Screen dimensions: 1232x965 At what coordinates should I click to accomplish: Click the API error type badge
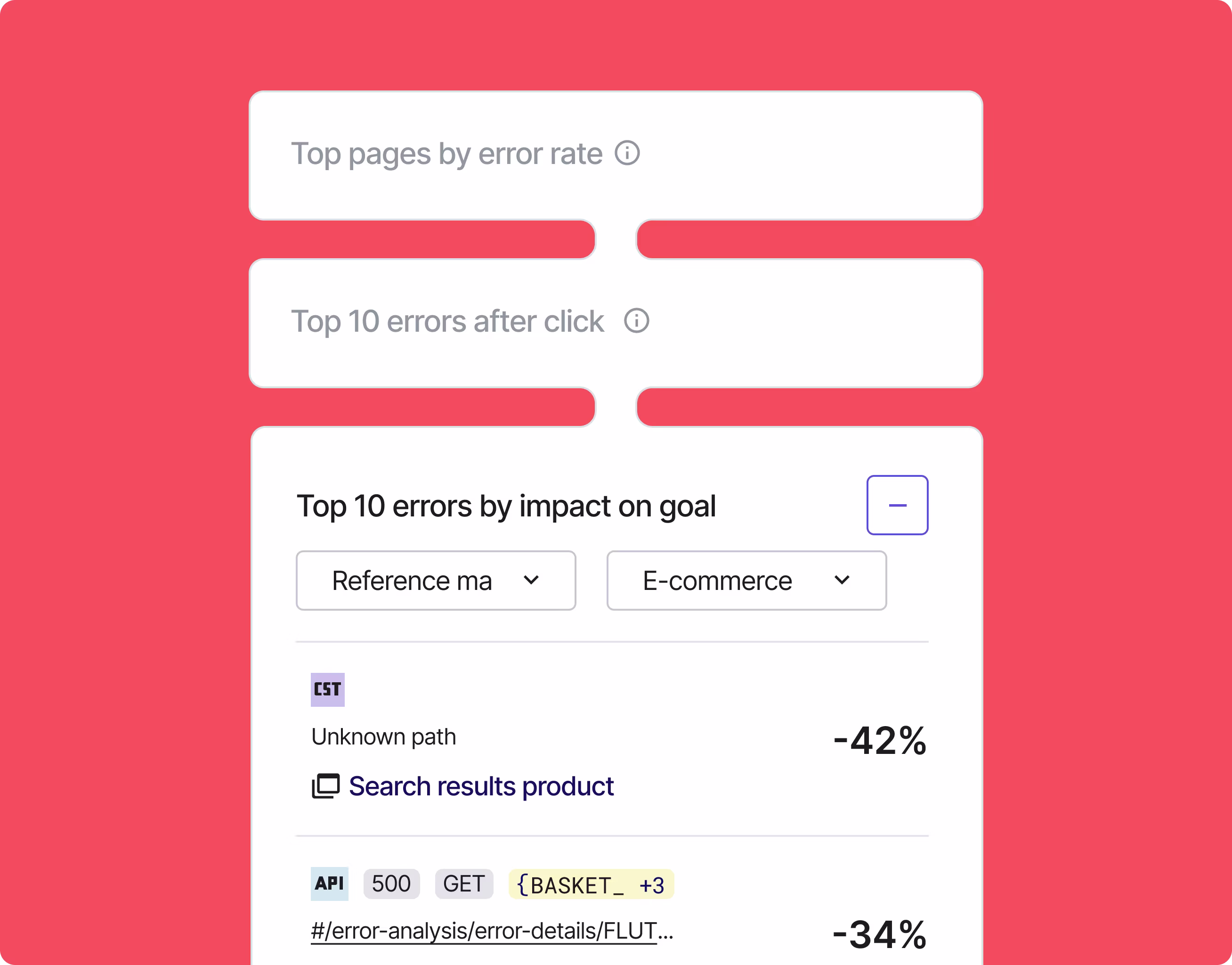click(x=329, y=883)
